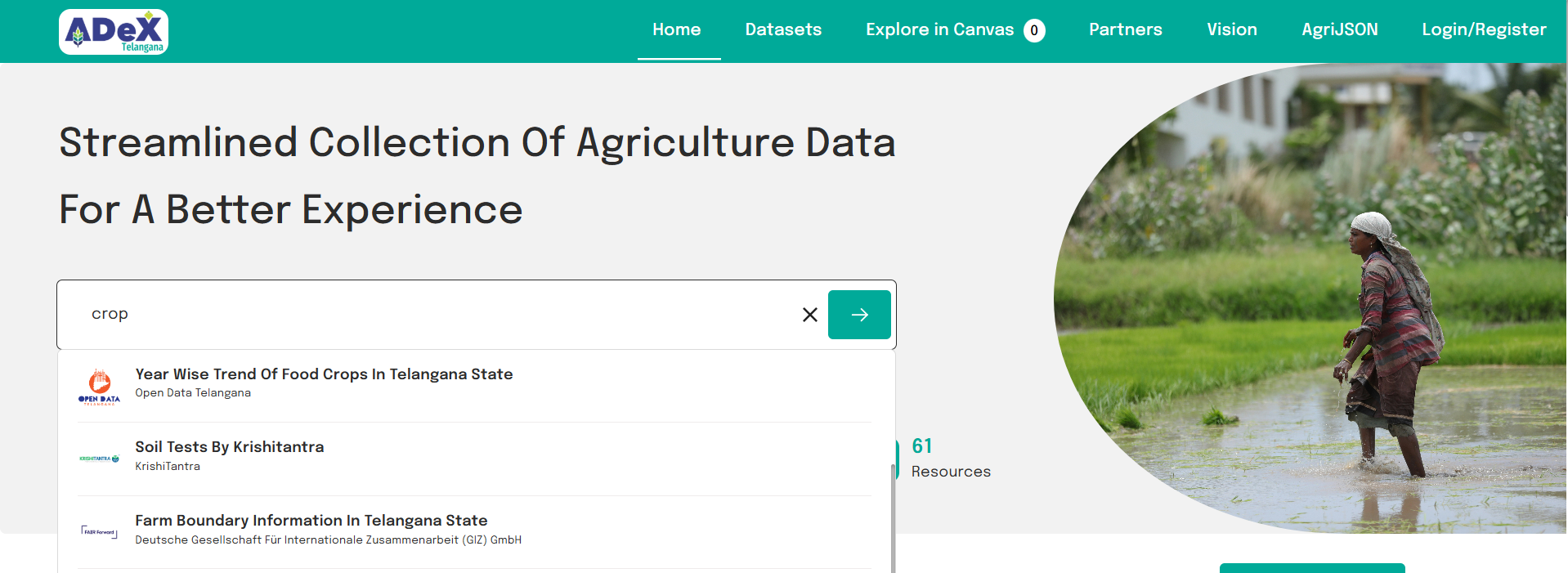Open Explore in Canvas
Viewport: 1568px width, 573px height.
point(939,29)
